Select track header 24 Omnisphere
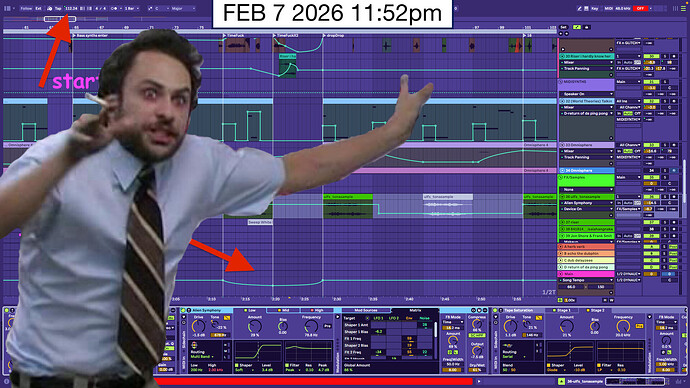690x388 pixels. [587, 170]
